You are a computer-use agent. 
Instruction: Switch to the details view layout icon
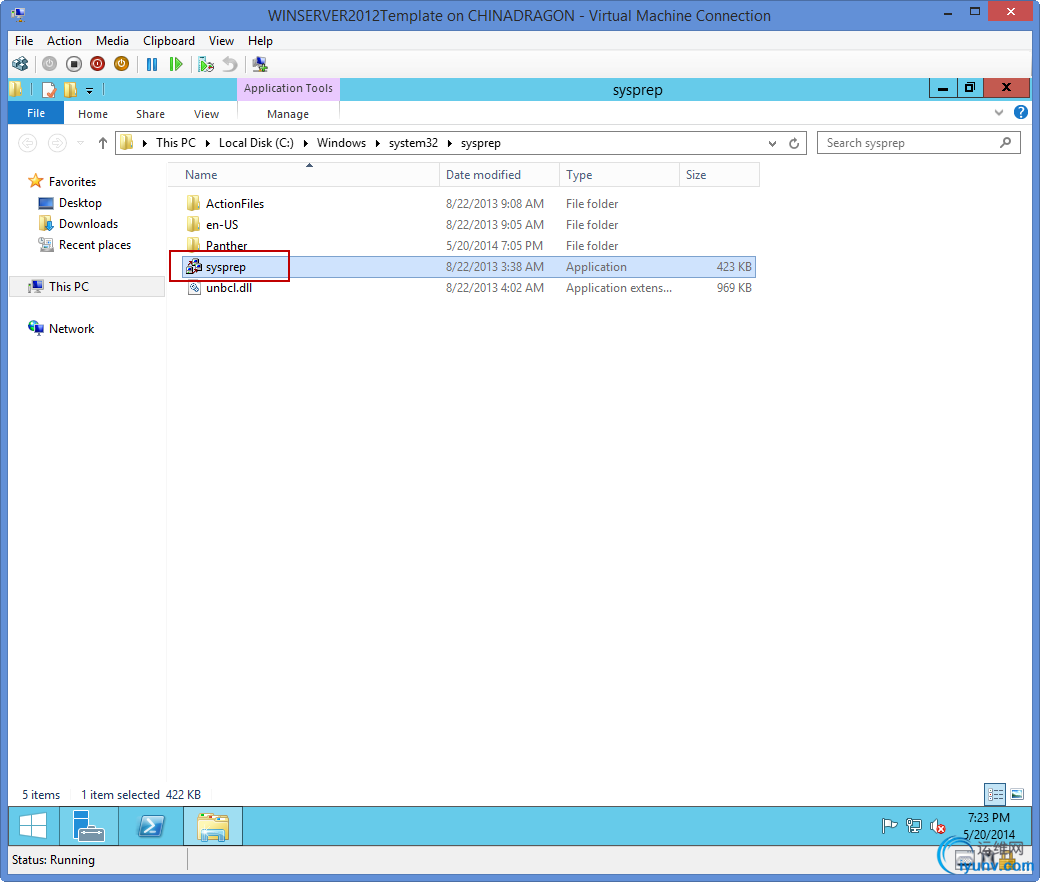coord(995,794)
